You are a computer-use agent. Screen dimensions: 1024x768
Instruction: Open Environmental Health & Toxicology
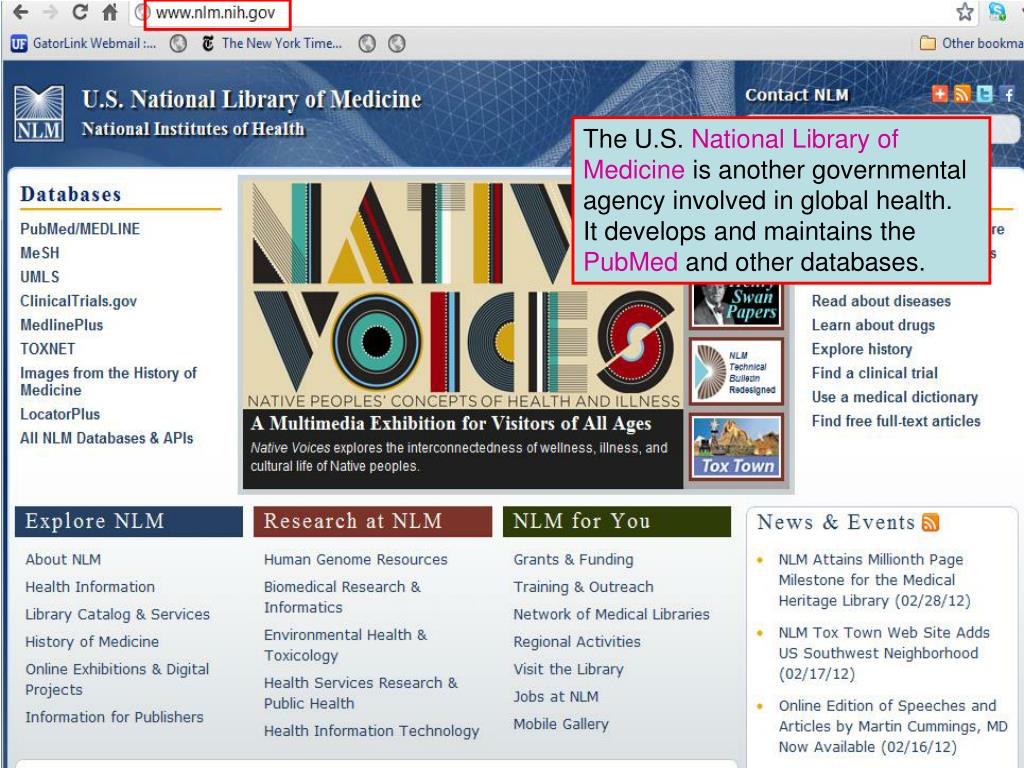(345, 645)
